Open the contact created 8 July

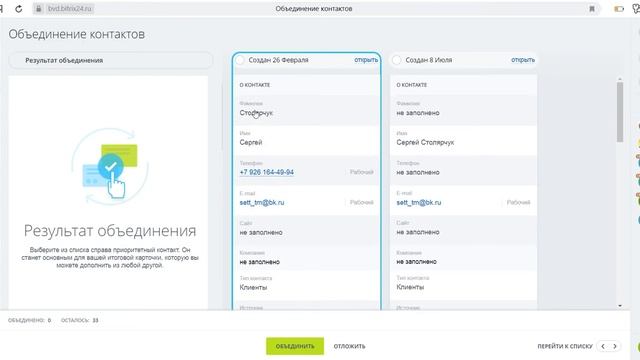pos(523,60)
